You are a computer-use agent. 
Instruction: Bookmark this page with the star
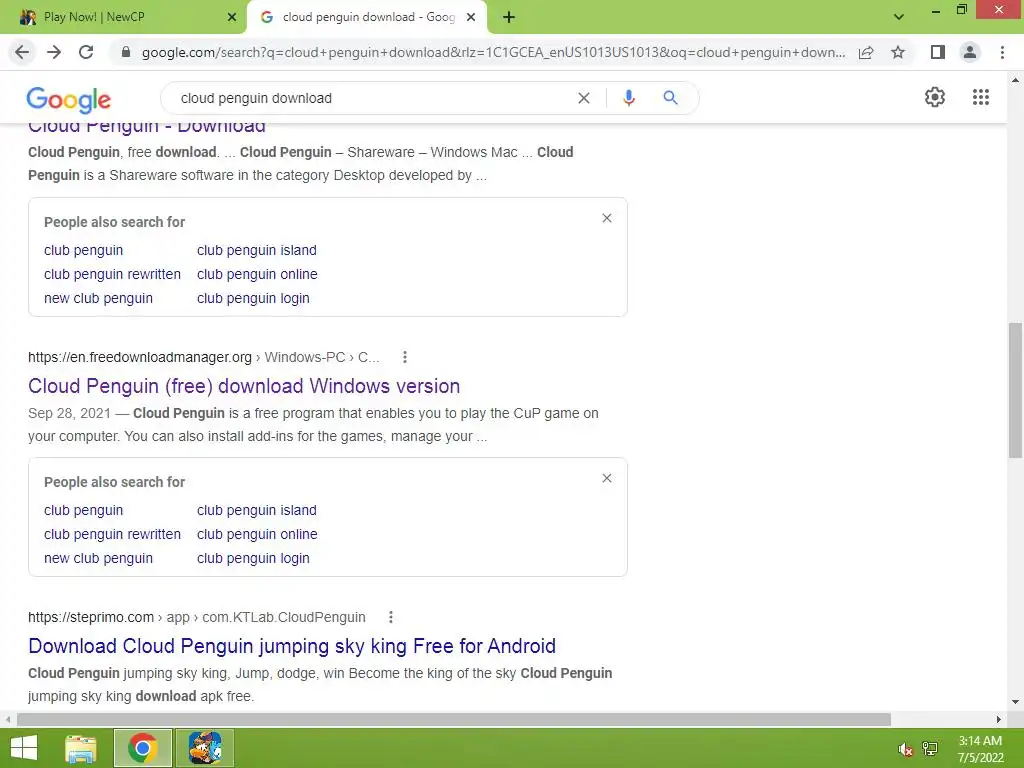pos(898,52)
